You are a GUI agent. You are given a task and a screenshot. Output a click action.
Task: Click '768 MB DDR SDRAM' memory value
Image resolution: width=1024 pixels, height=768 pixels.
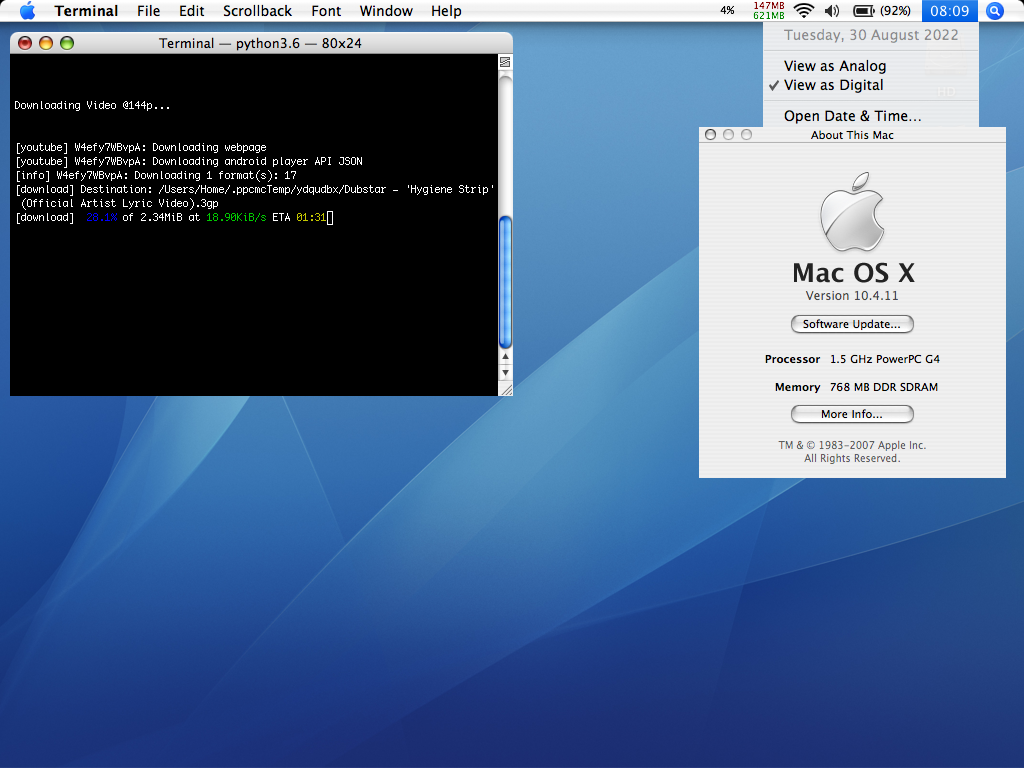[x=884, y=387]
